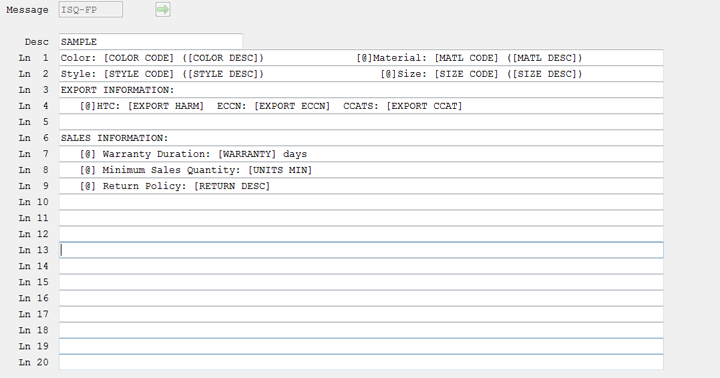Click the "Ln 1" row label

[x=34, y=58]
